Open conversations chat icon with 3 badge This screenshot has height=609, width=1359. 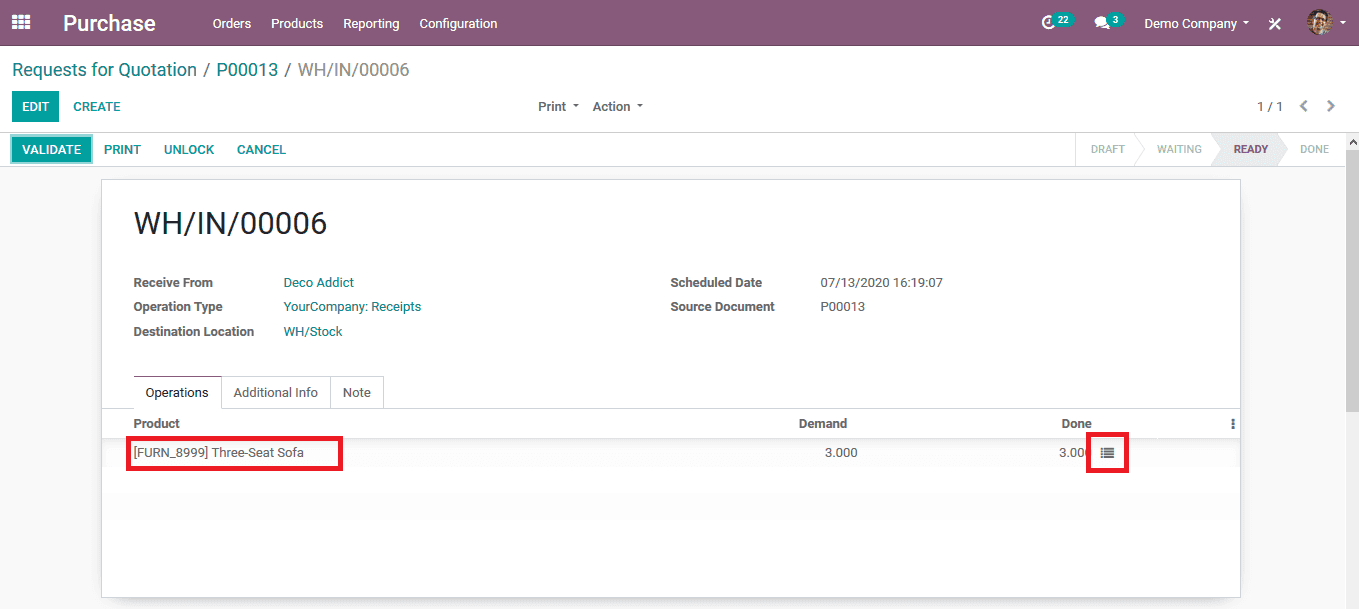(1108, 22)
